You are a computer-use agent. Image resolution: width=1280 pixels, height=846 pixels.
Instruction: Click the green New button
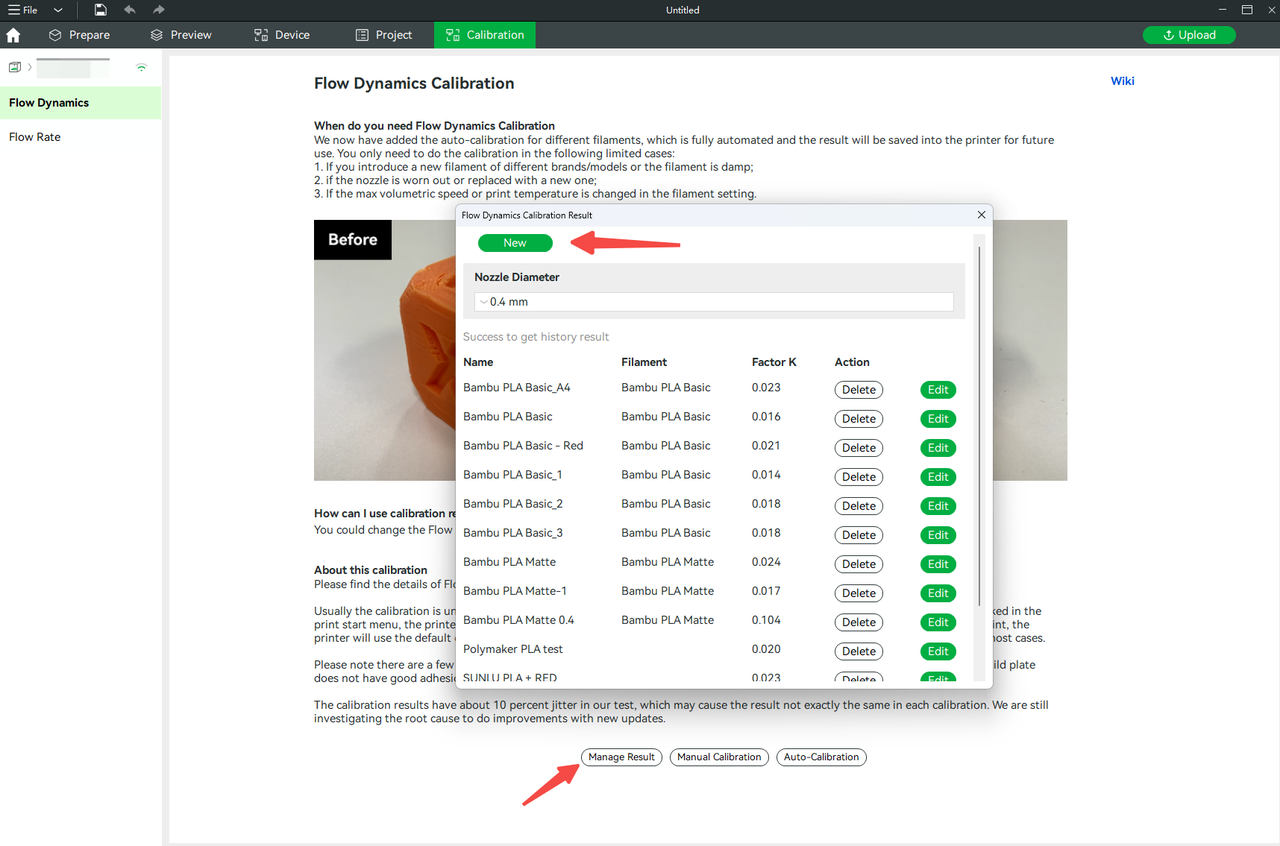click(x=515, y=243)
